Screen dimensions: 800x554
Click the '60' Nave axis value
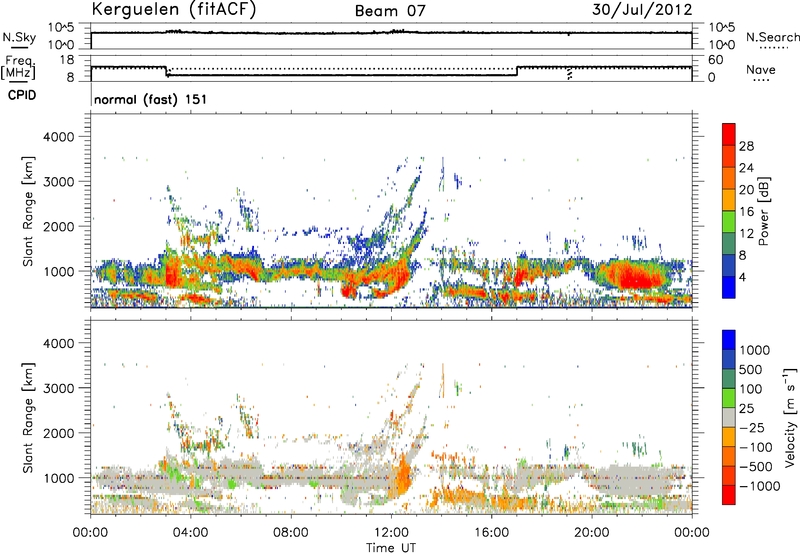pos(715,60)
